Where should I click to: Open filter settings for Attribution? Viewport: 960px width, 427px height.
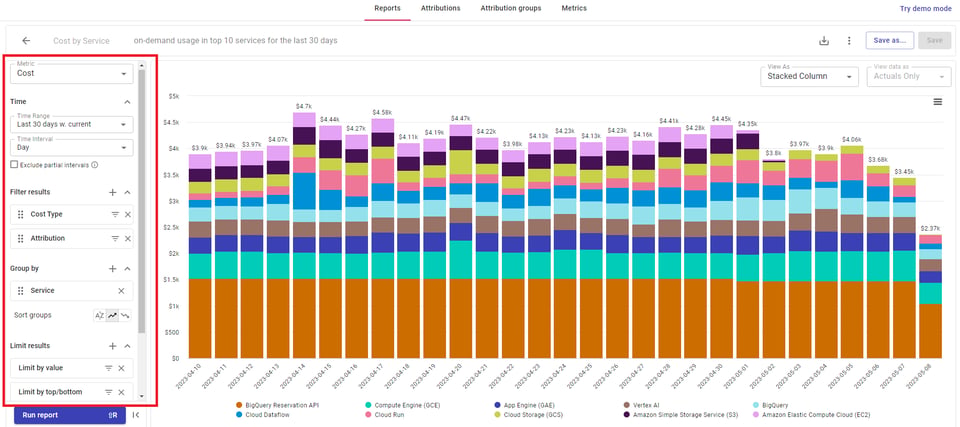click(115, 238)
